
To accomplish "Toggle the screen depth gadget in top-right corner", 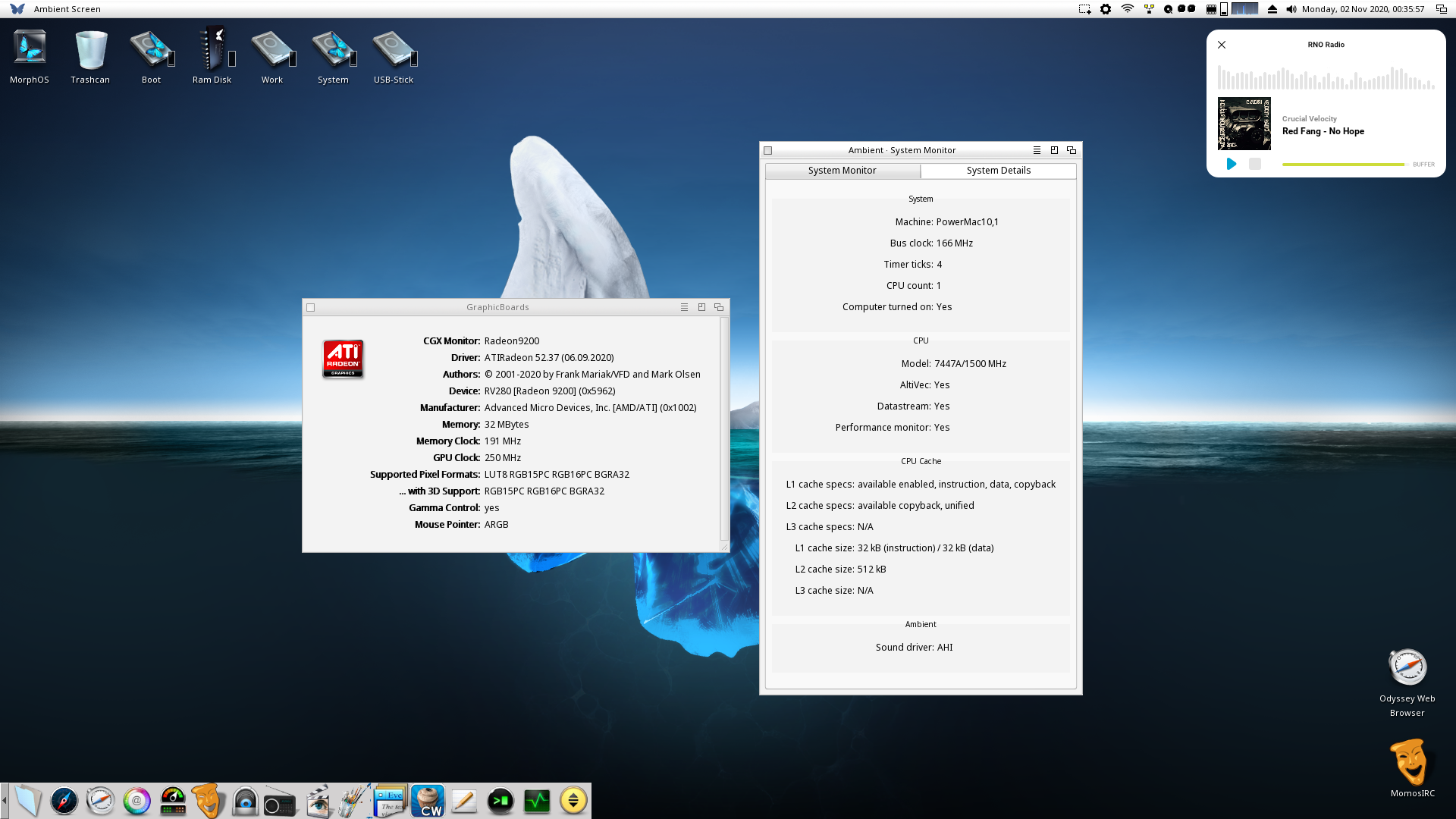I will [1442, 9].
